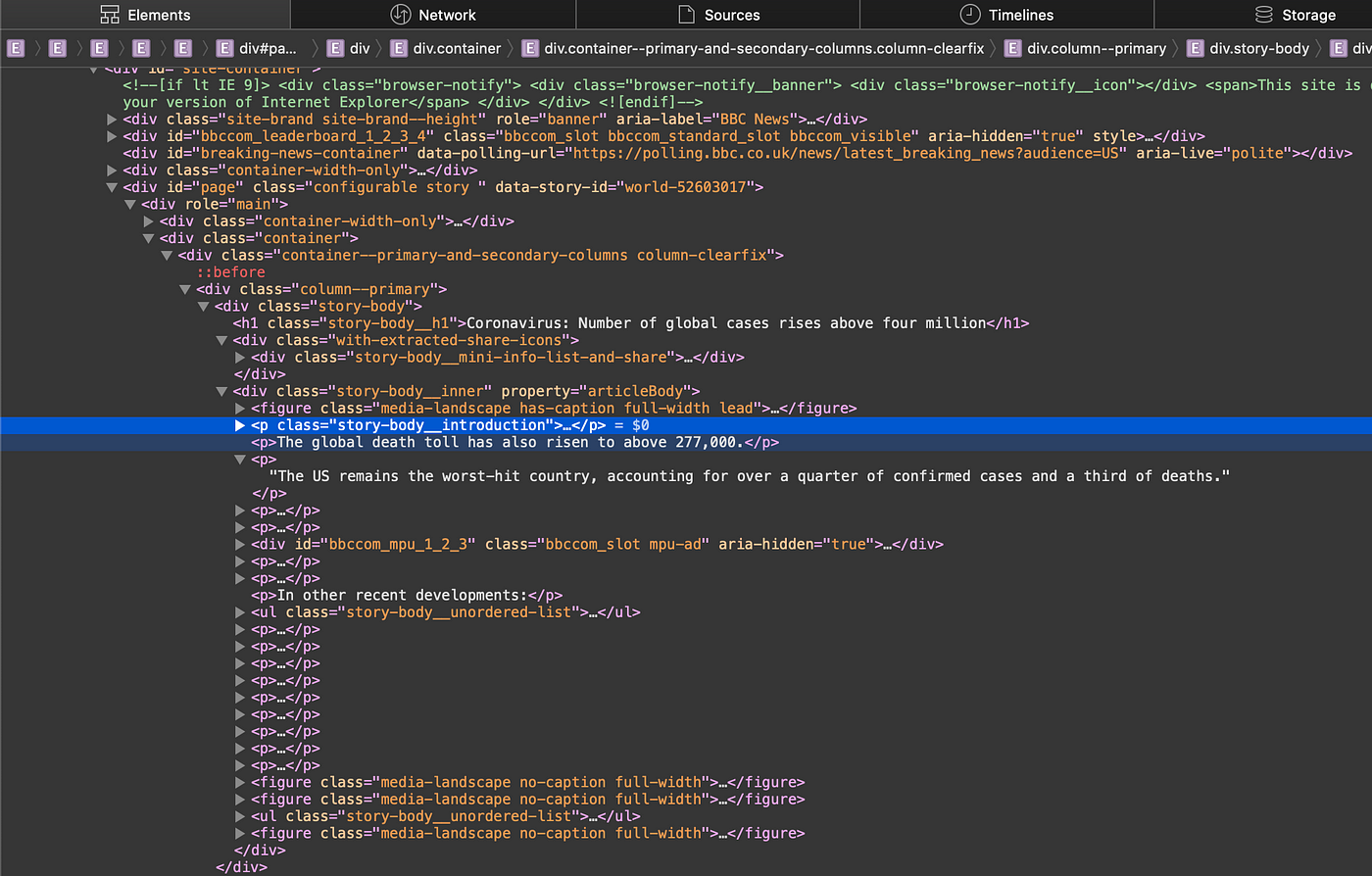Select the story-body__h1 Coronavirus heading row
Screen dimensions: 1372x876
coord(631,323)
